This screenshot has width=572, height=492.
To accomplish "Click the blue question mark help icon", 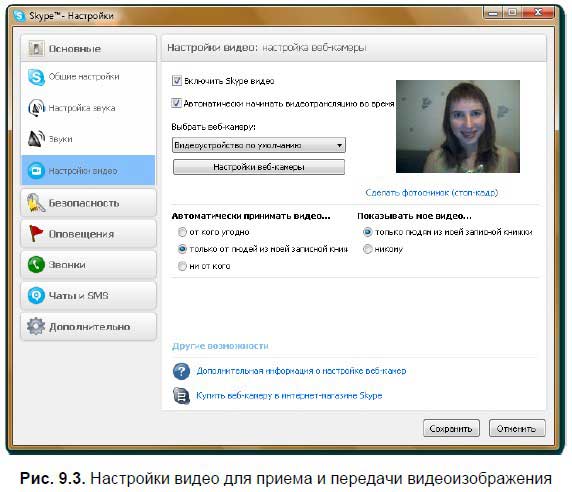I will (x=181, y=371).
